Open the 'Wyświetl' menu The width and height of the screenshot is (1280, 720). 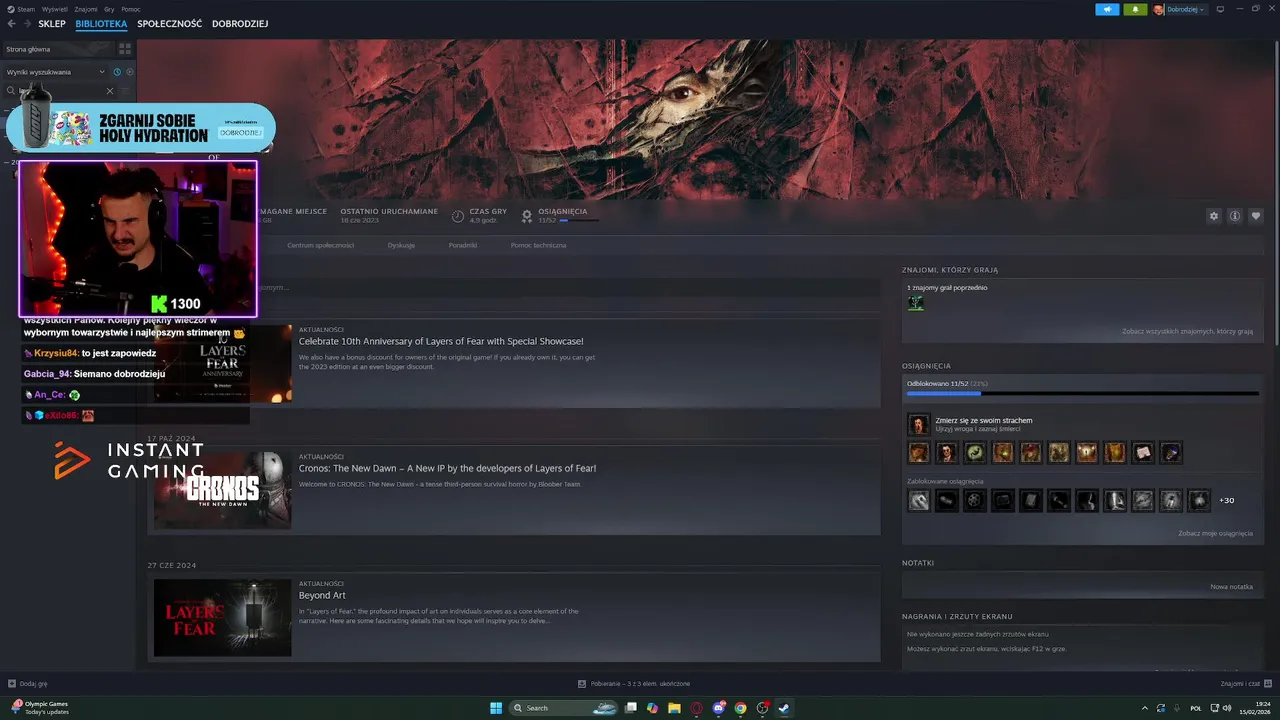coord(55,9)
